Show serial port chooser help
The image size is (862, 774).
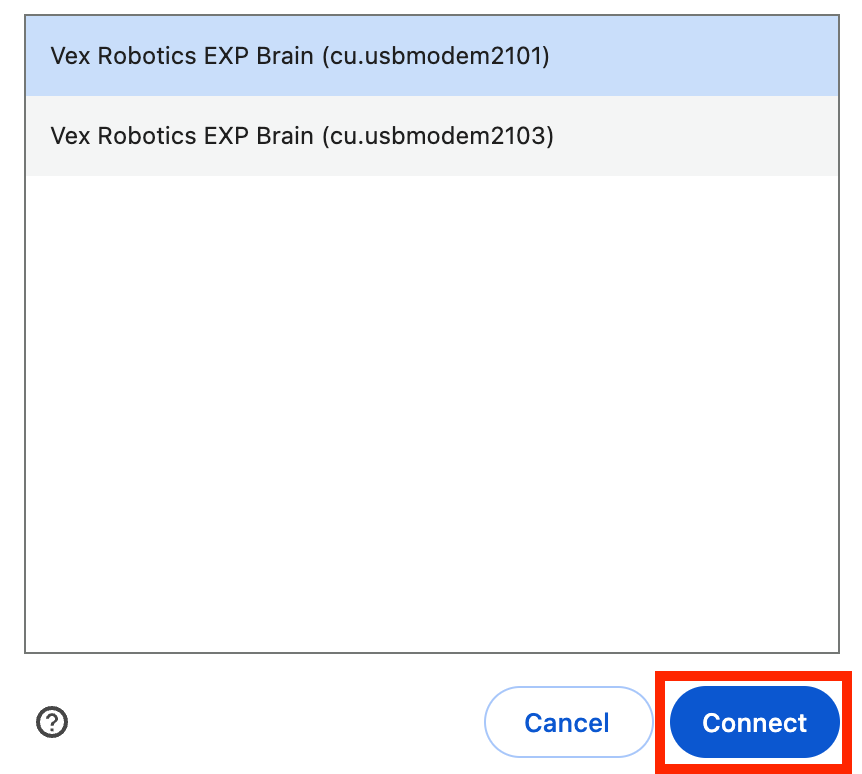(52, 722)
